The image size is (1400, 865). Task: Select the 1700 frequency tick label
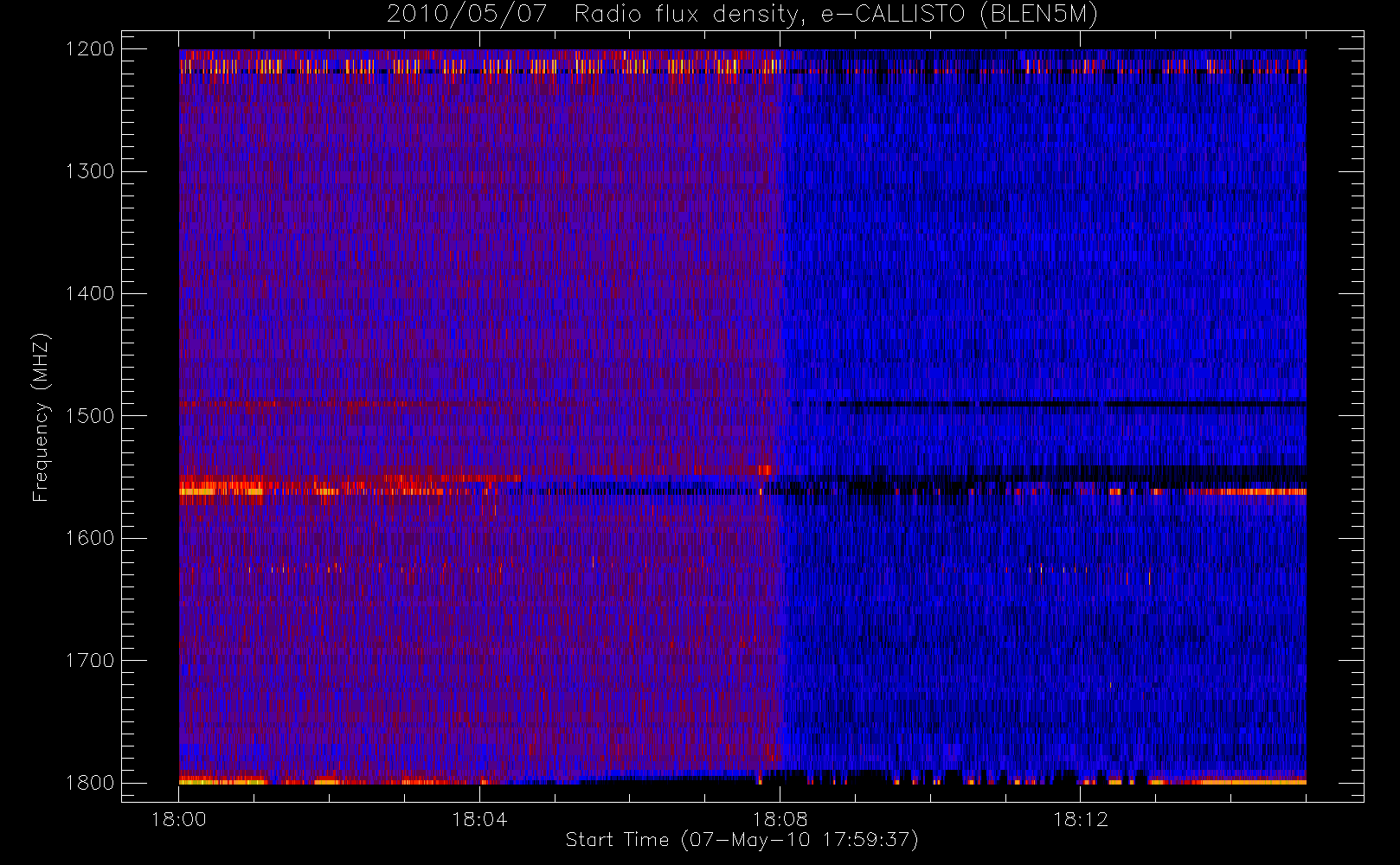tap(91, 660)
